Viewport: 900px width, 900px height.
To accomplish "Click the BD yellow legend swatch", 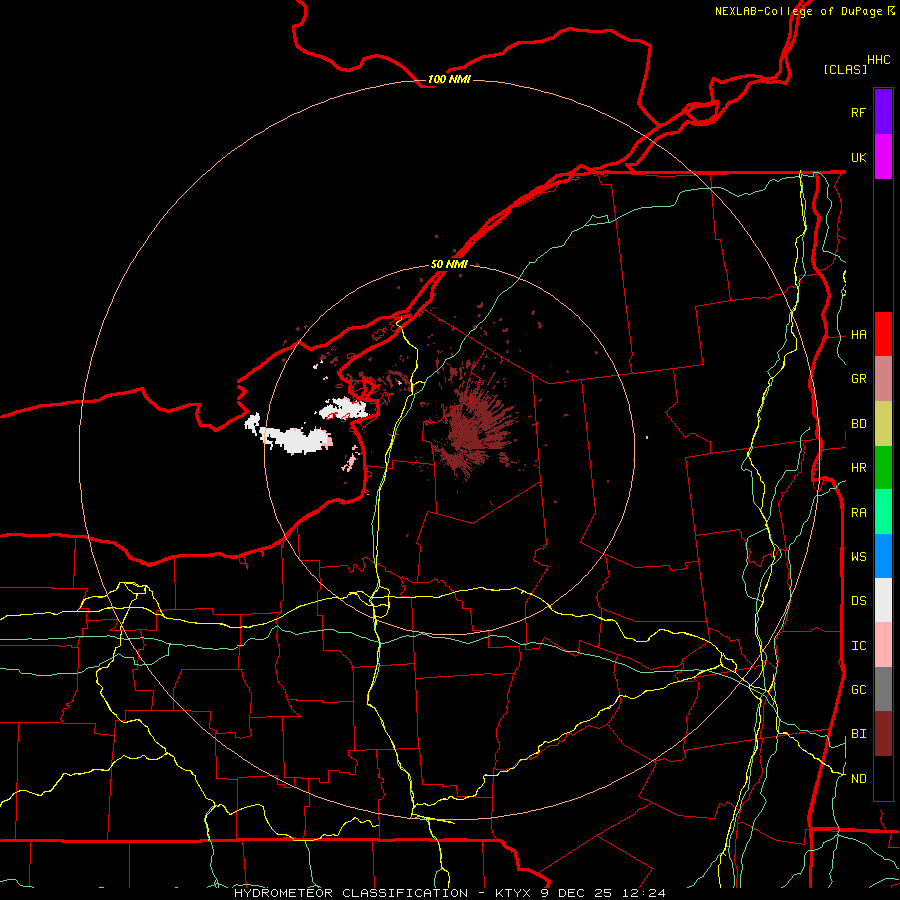I will pyautogui.click(x=883, y=424).
